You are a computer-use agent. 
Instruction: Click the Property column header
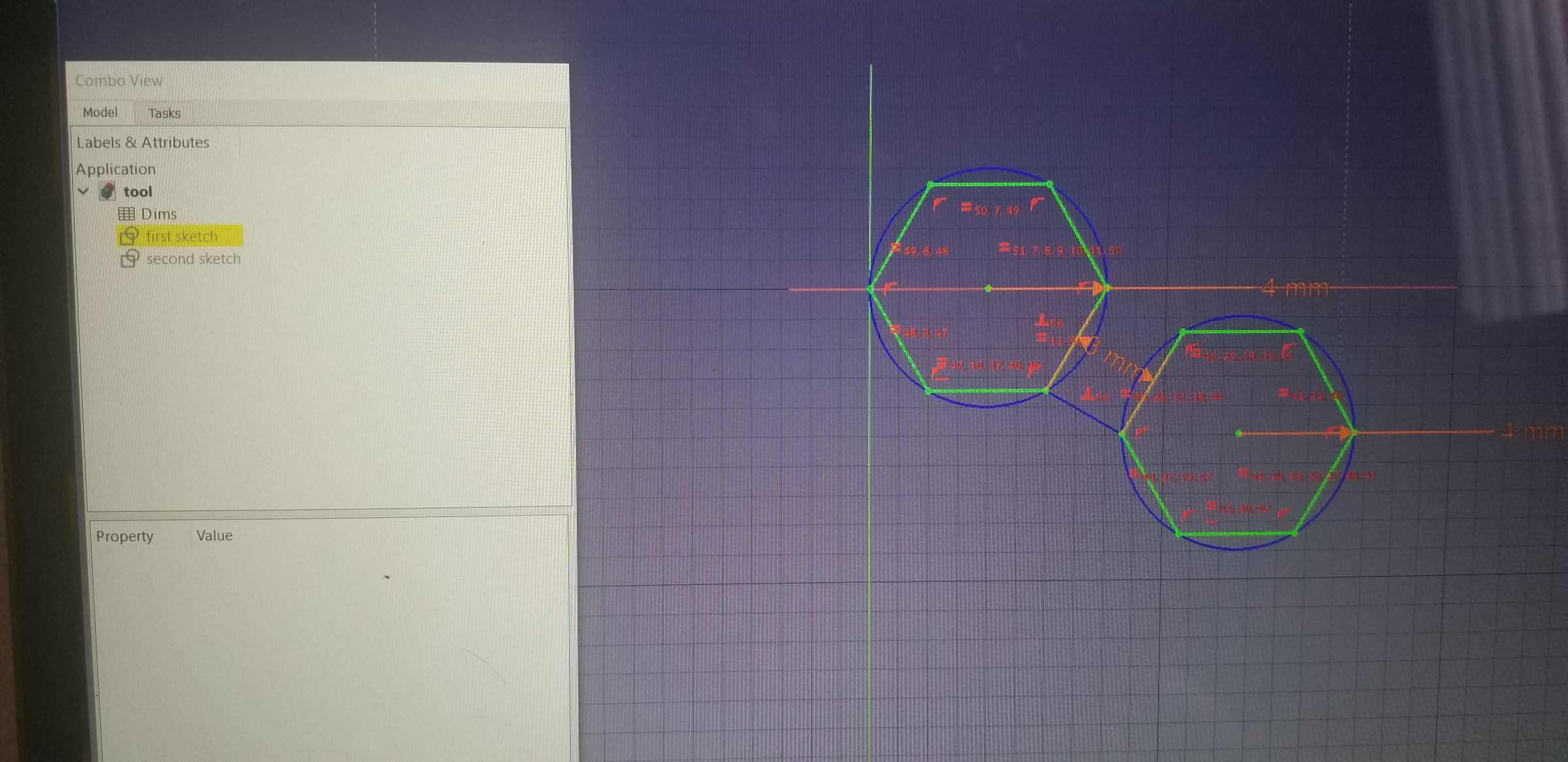point(125,535)
